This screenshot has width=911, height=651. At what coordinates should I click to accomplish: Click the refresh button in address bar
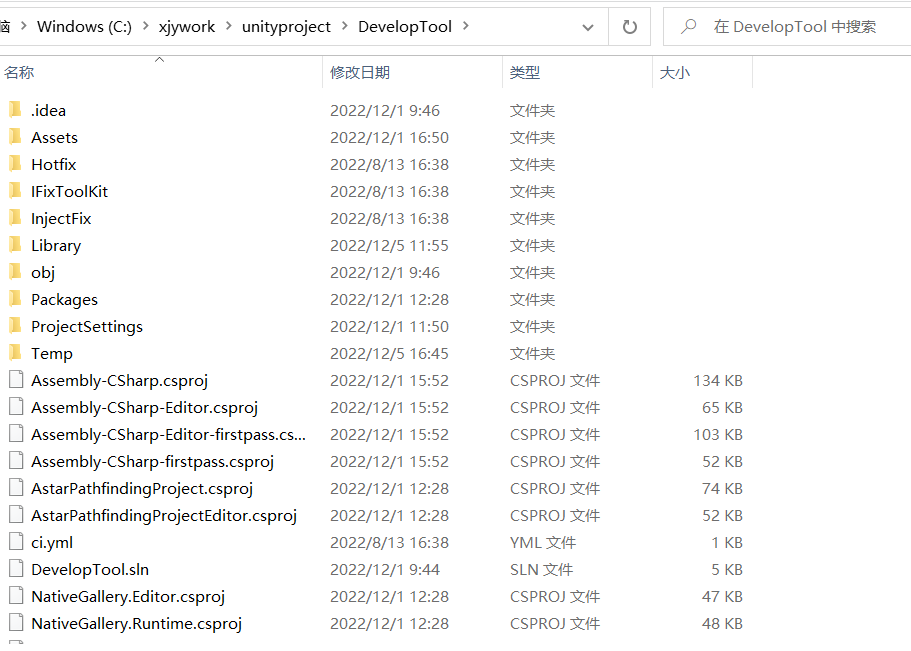(630, 27)
